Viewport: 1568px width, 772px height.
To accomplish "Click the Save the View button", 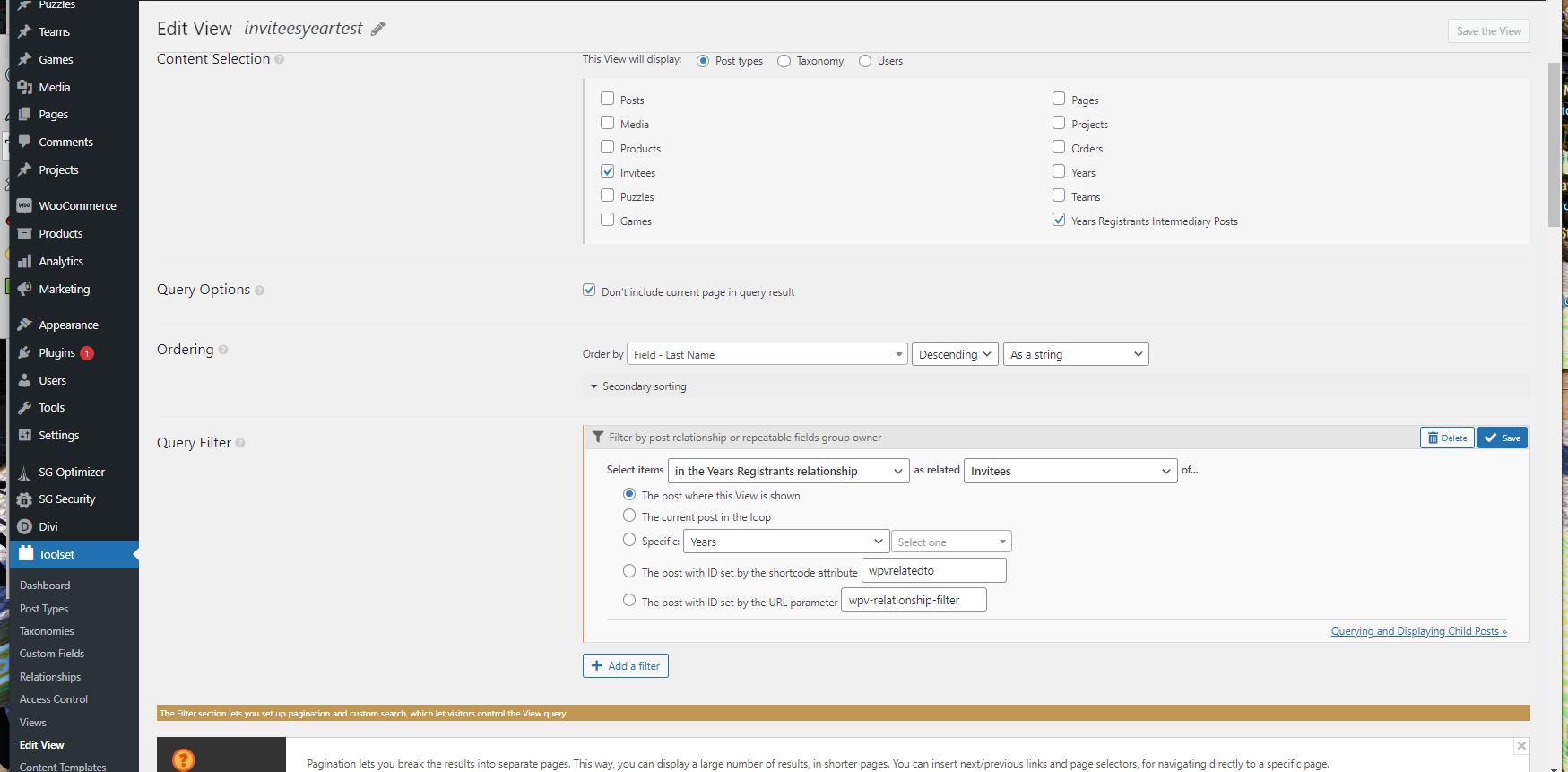I will click(1488, 31).
